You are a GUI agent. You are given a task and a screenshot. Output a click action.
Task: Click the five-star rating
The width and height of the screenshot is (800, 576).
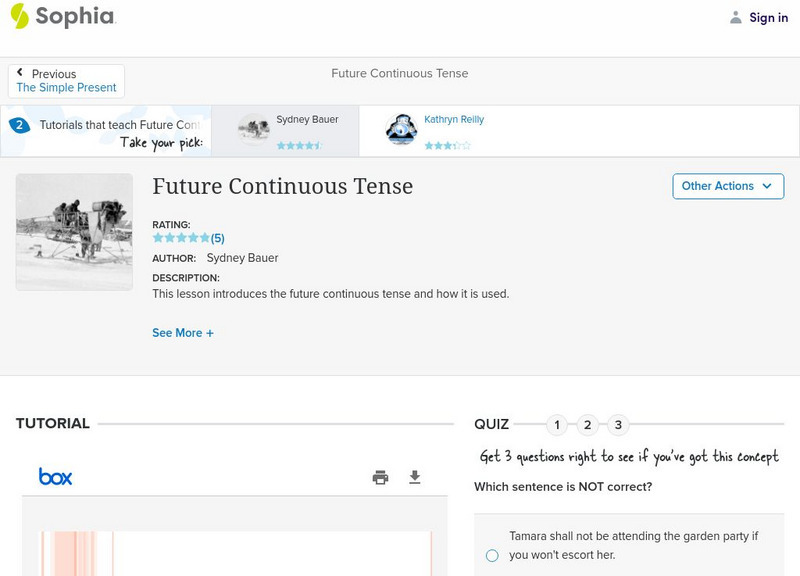point(181,238)
